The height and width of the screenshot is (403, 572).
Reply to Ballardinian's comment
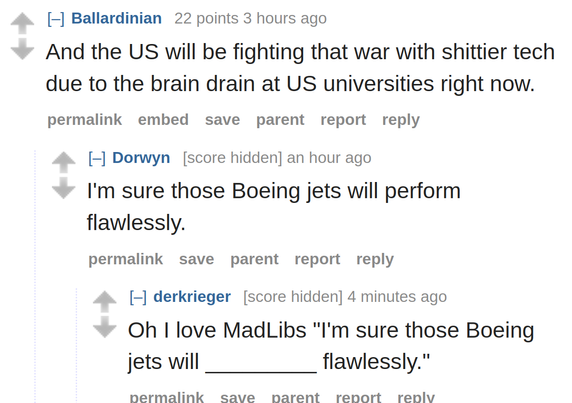click(x=401, y=120)
